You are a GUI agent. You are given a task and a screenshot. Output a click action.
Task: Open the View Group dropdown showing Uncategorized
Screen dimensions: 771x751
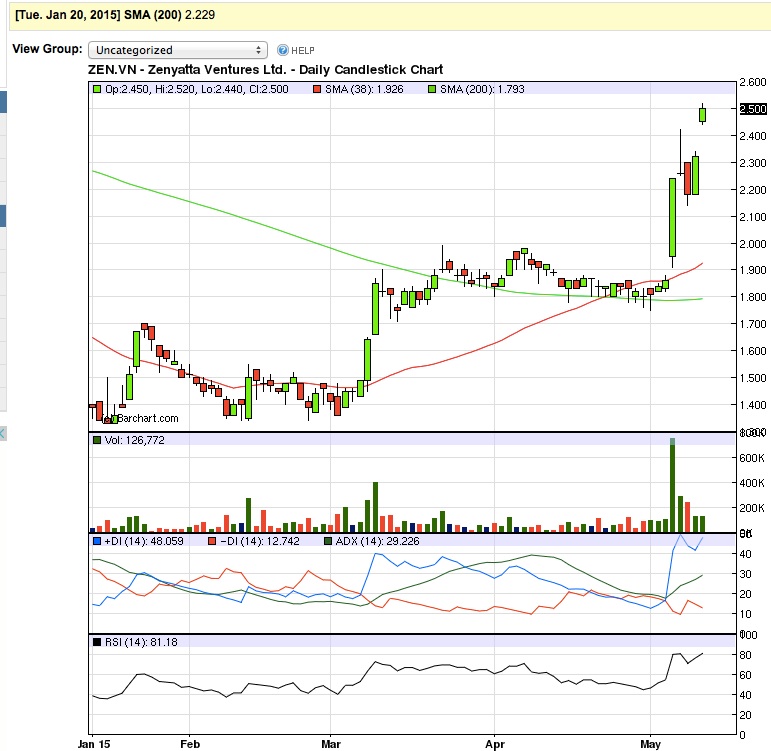(178, 50)
